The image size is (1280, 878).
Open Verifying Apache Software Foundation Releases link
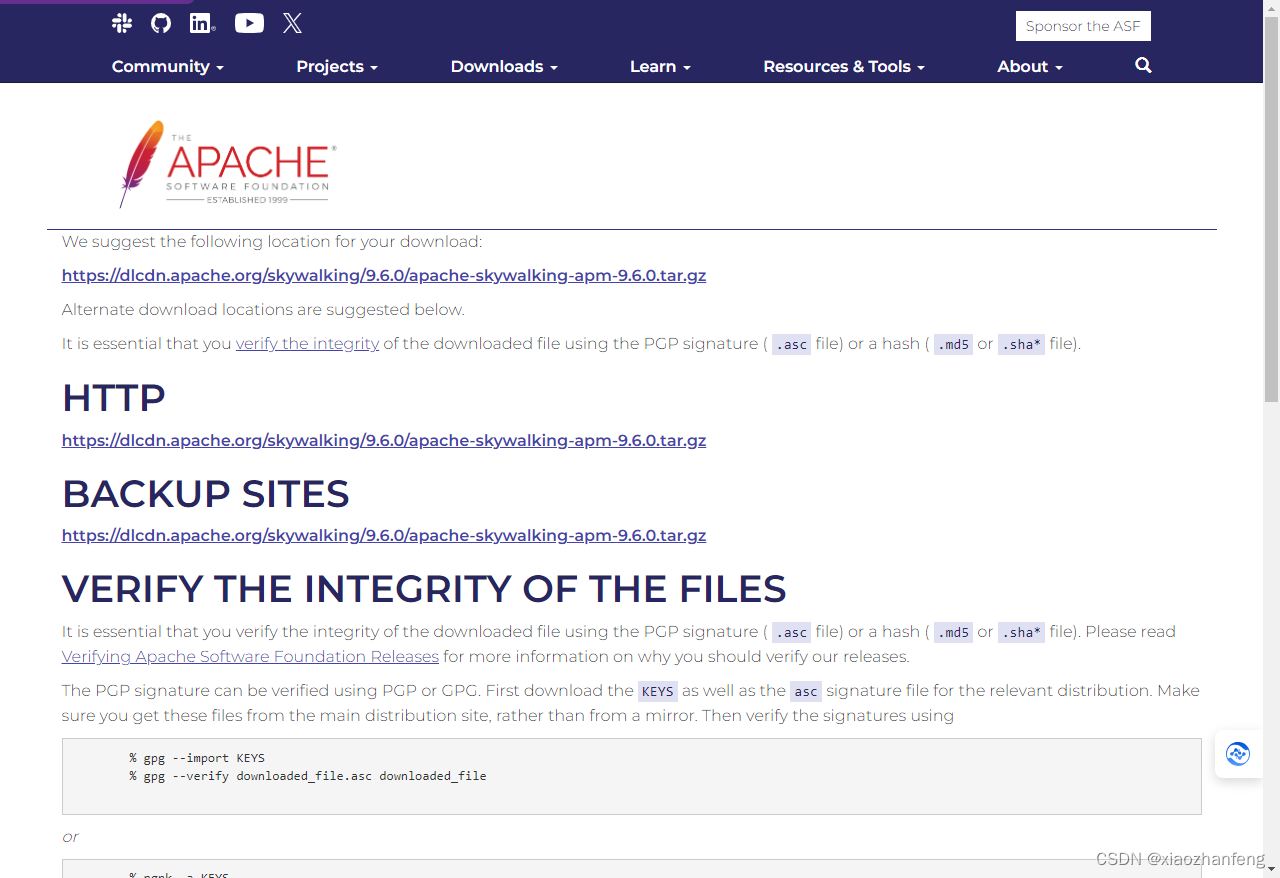click(250, 657)
